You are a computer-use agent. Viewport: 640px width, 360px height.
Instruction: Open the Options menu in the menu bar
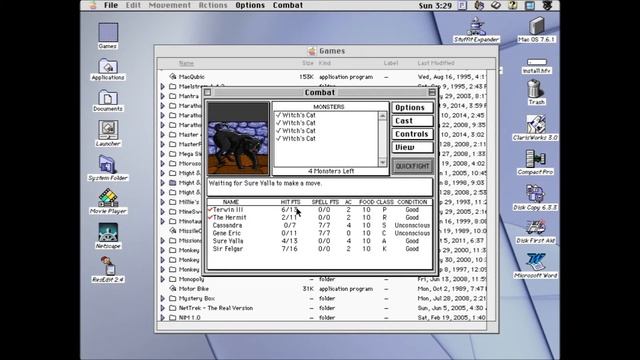click(x=250, y=5)
